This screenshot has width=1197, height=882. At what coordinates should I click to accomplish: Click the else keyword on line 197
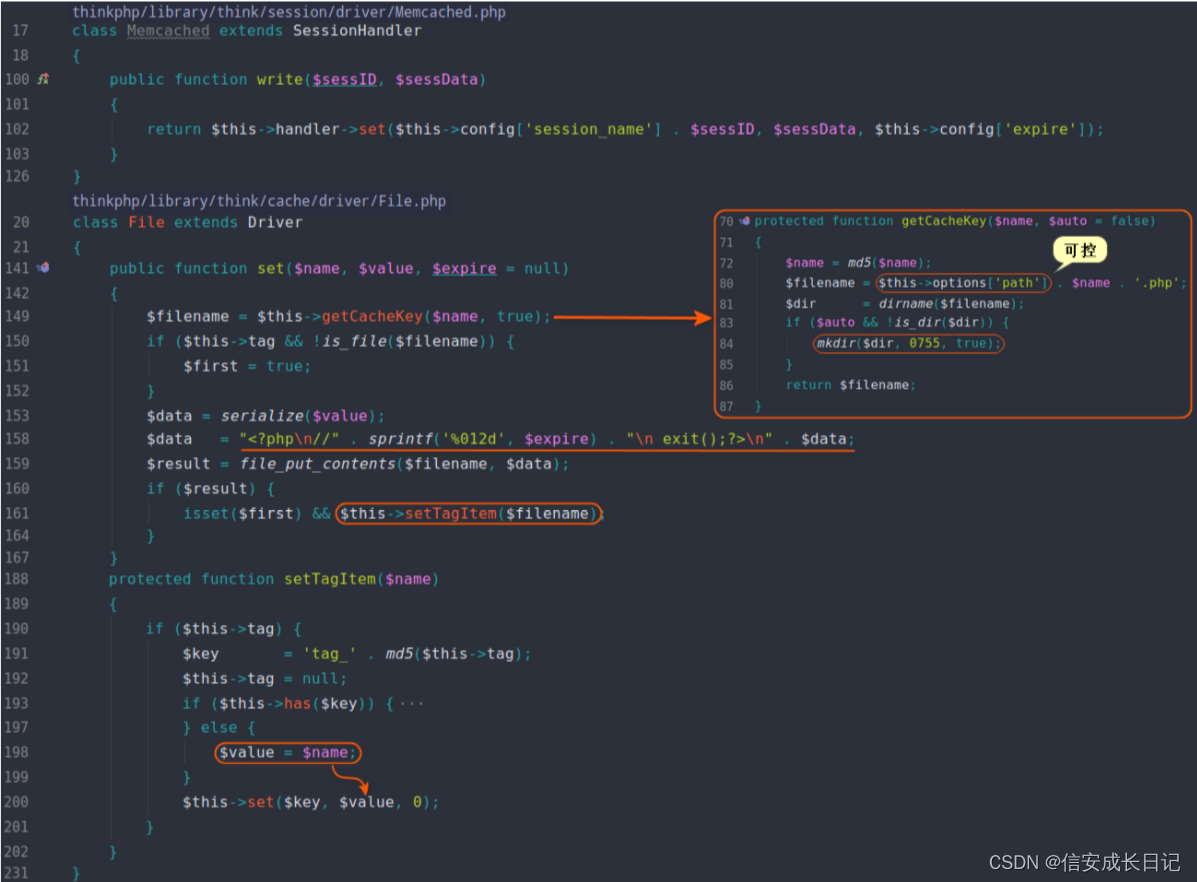point(219,728)
